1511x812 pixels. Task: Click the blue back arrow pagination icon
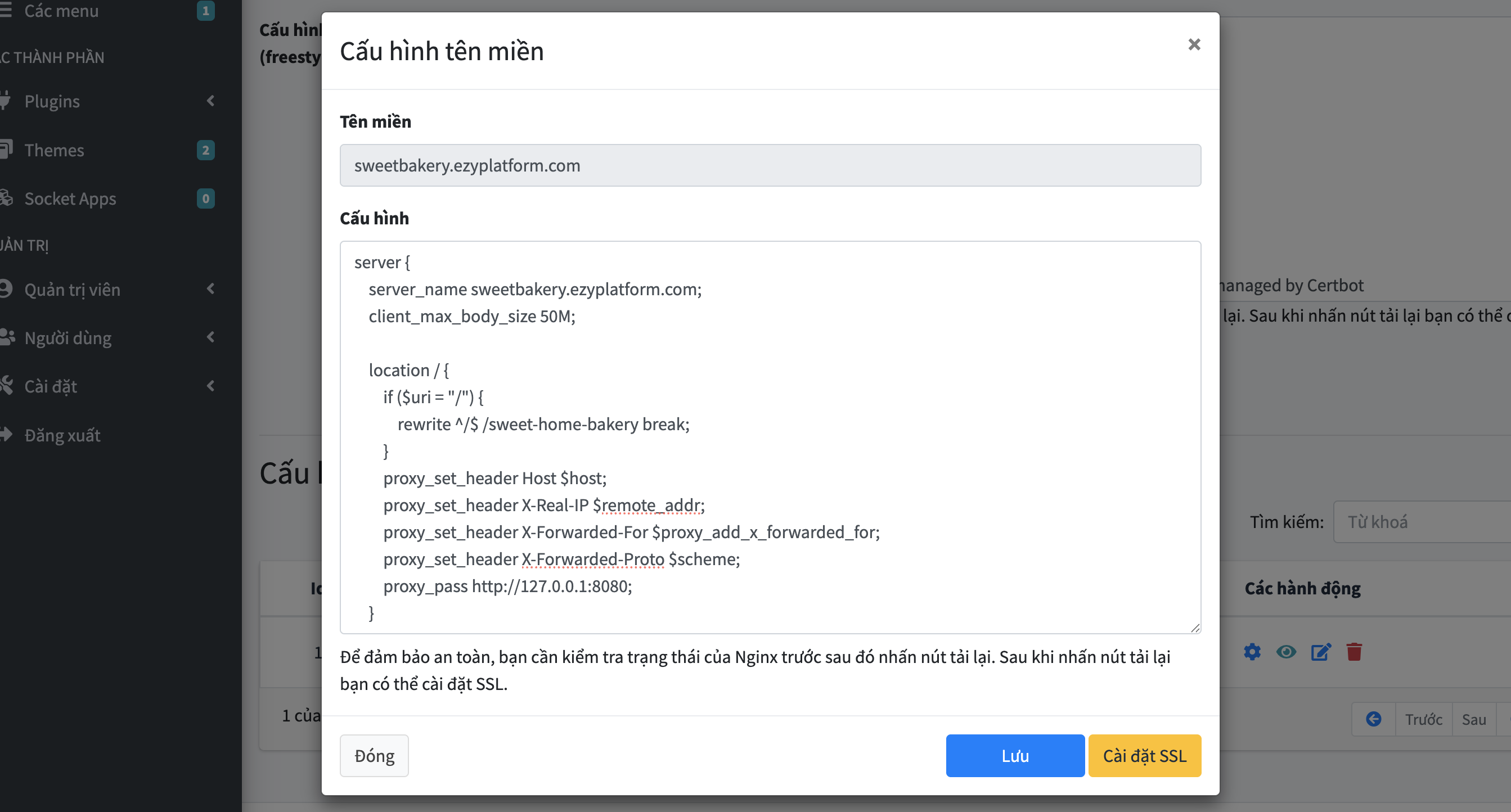(1374, 719)
